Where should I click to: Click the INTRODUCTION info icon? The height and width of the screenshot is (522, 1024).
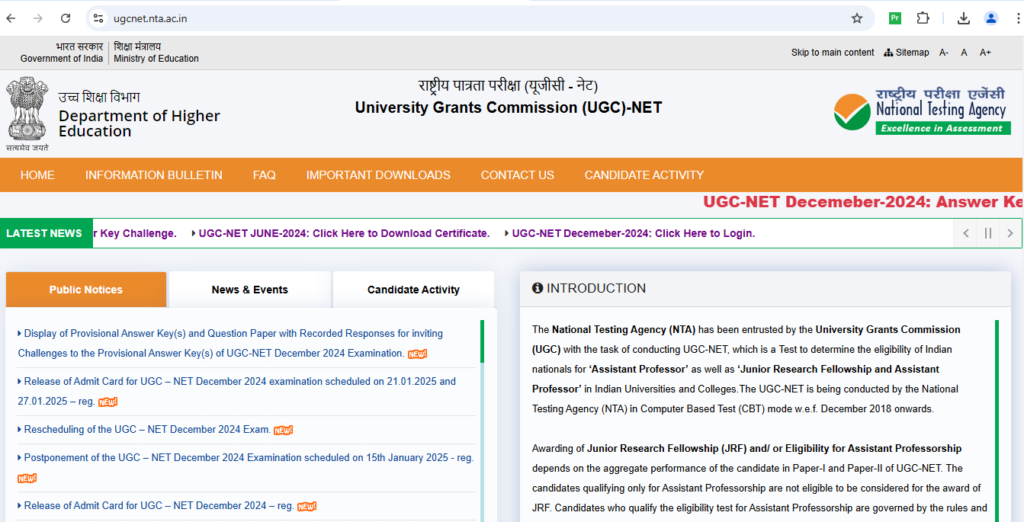coord(537,288)
